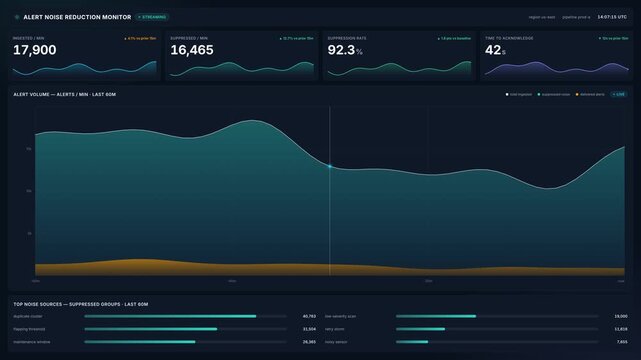Click the 11,818 suppressed count
641x360 pixels.
[x=621, y=329]
